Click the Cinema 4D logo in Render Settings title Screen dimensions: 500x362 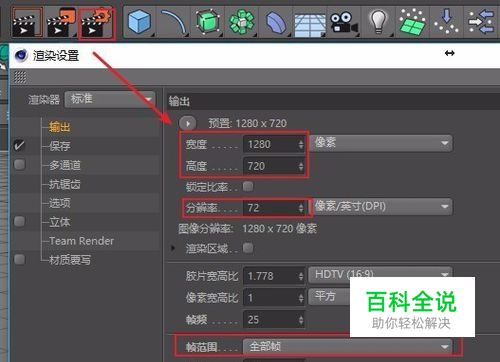(x=21, y=55)
